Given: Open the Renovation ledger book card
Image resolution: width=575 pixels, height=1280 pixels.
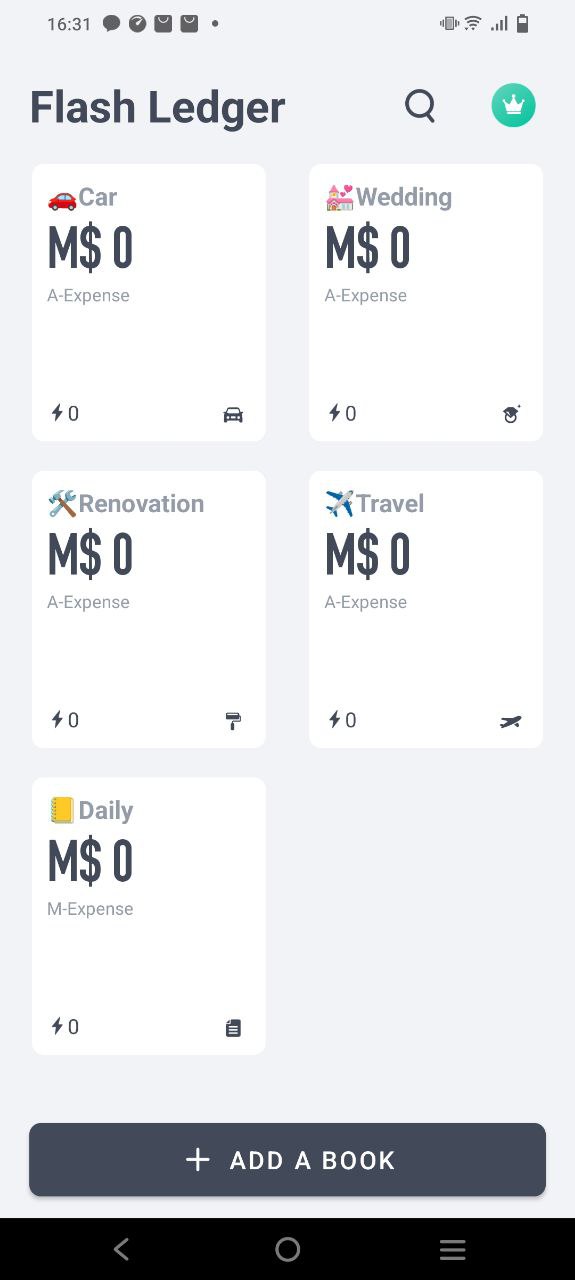Looking at the screenshot, I should click(149, 609).
